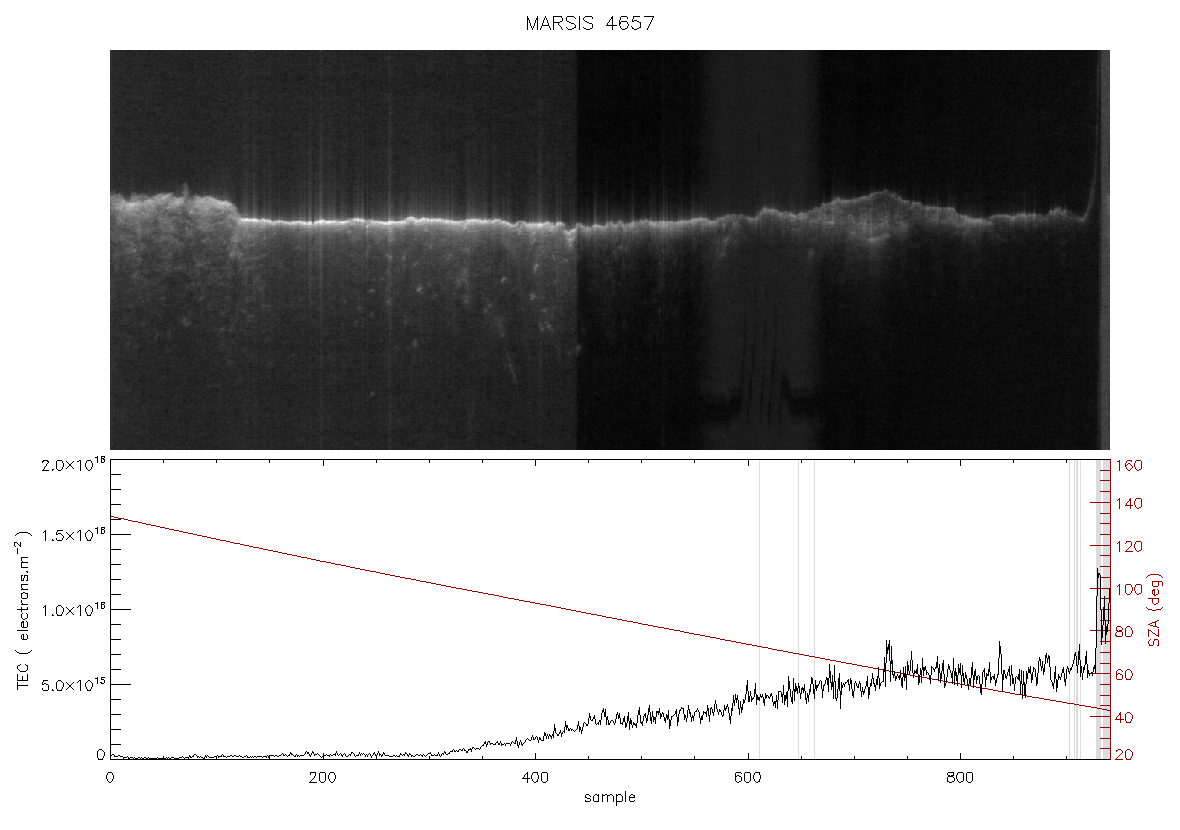
Task: Click the 400 sample tick label
Action: tap(535, 778)
